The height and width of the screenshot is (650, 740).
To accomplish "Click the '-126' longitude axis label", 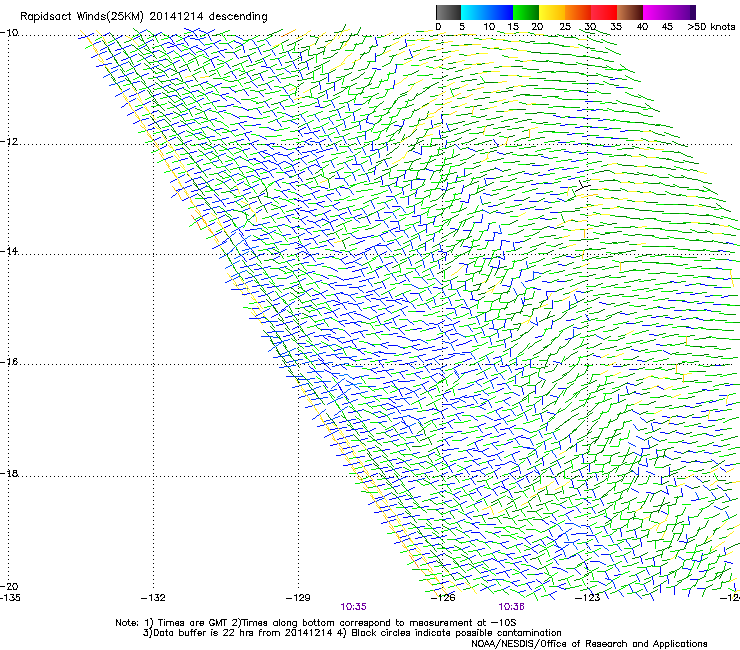I will (443, 598).
